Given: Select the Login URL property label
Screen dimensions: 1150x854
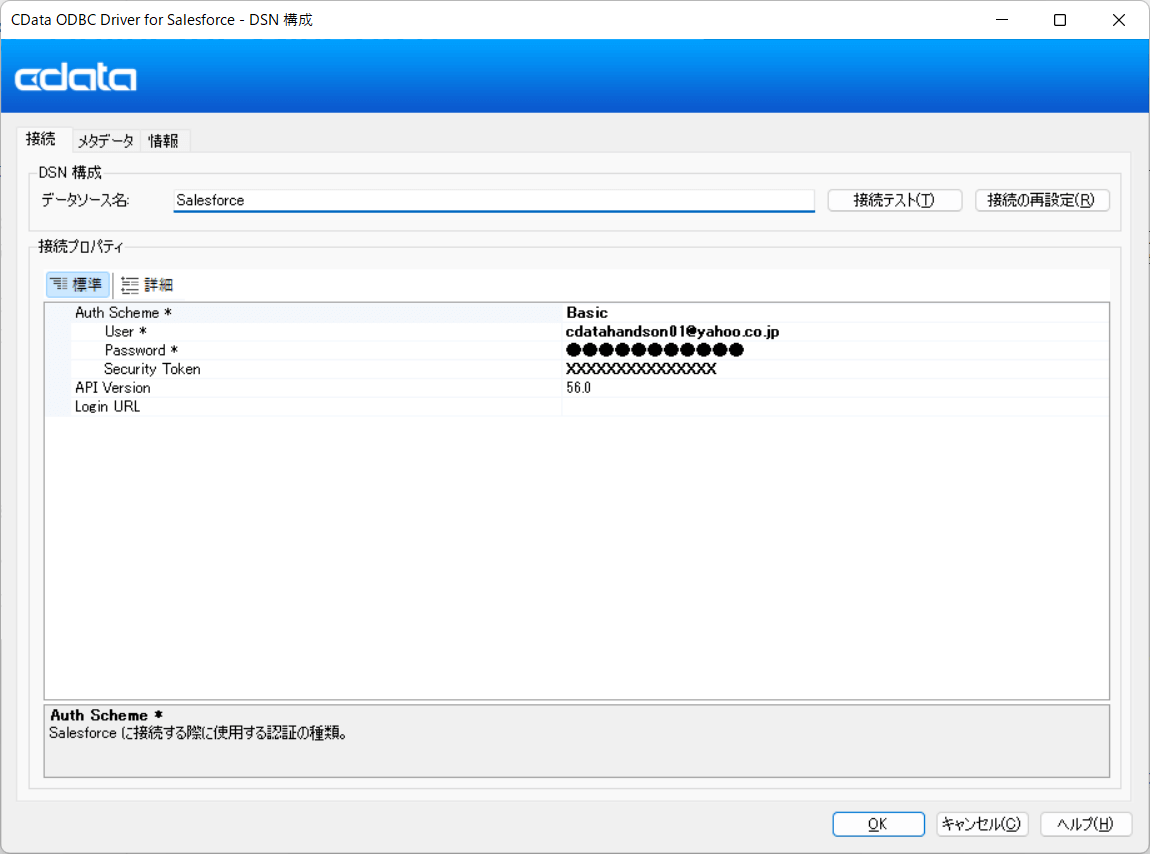Looking at the screenshot, I should (x=107, y=406).
